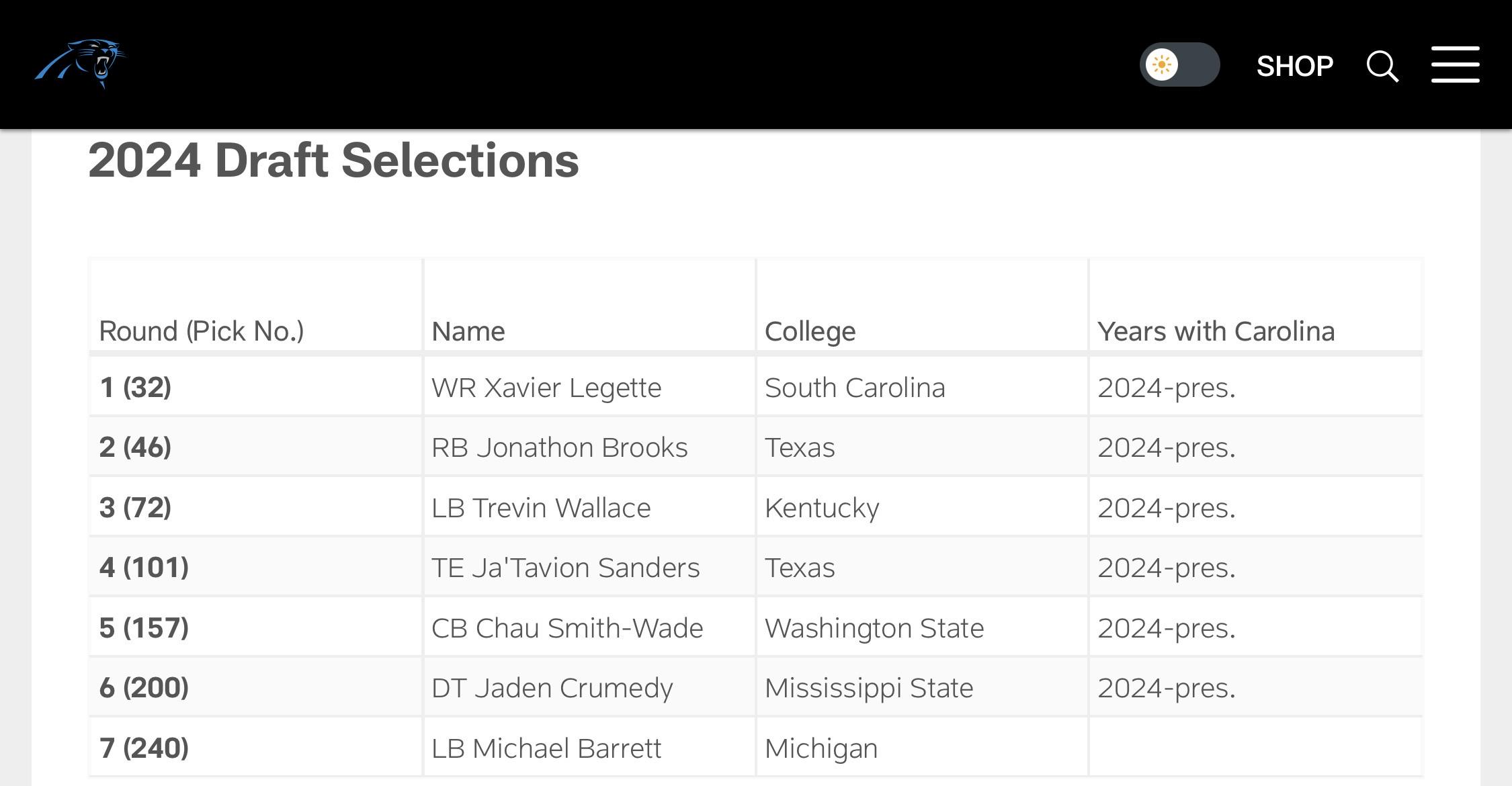Open the hamburger menu icon
This screenshot has height=786, width=1512.
coord(1455,64)
